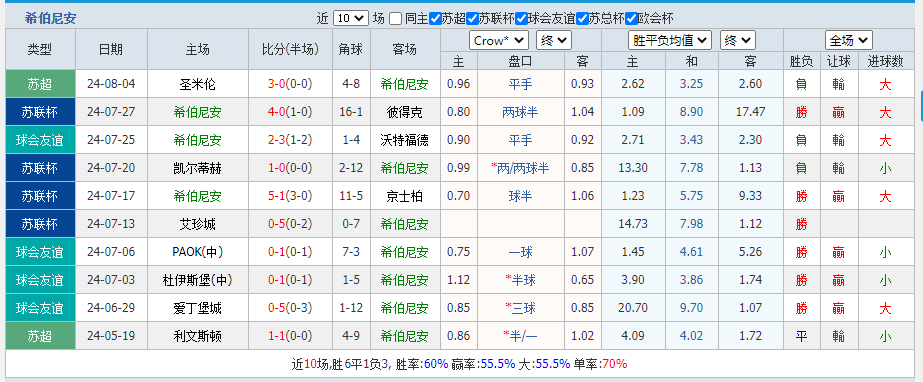923x382 pixels.
Task: Click the 60% win rate in summary
Action: point(436,364)
